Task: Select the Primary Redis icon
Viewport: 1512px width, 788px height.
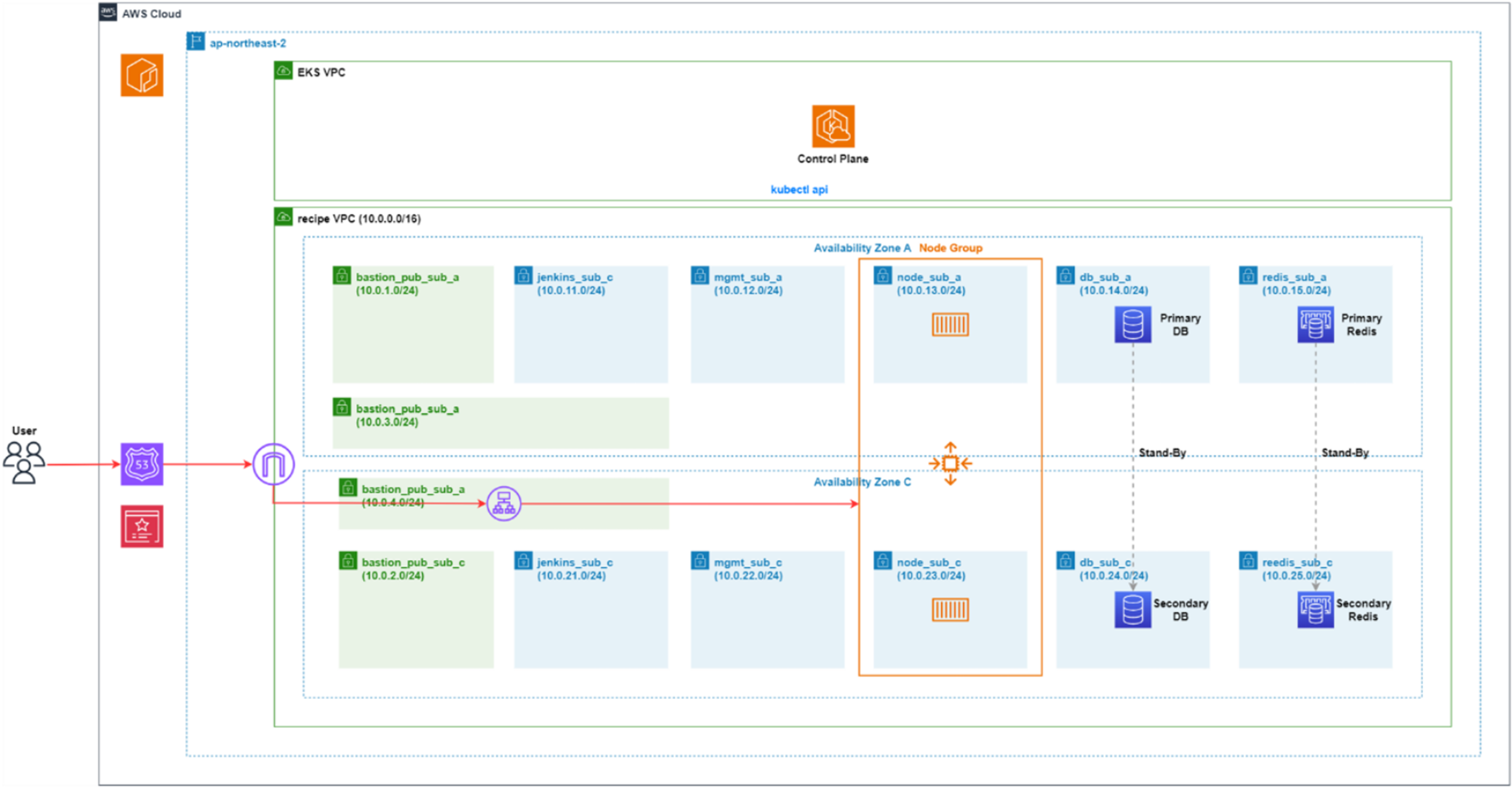Action: point(1315,324)
